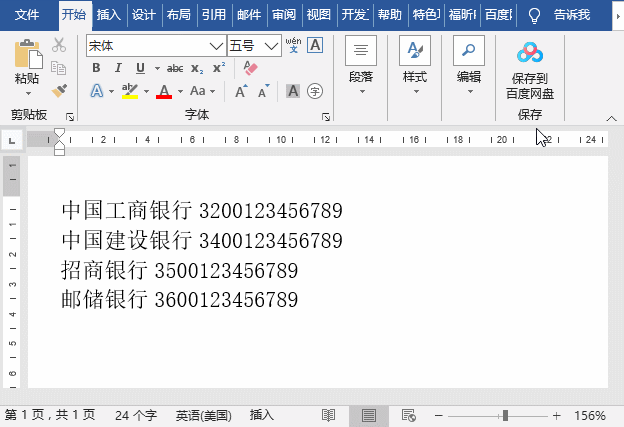This screenshot has height=427, width=624.
Task: Click the Copy icon
Action: point(58,68)
